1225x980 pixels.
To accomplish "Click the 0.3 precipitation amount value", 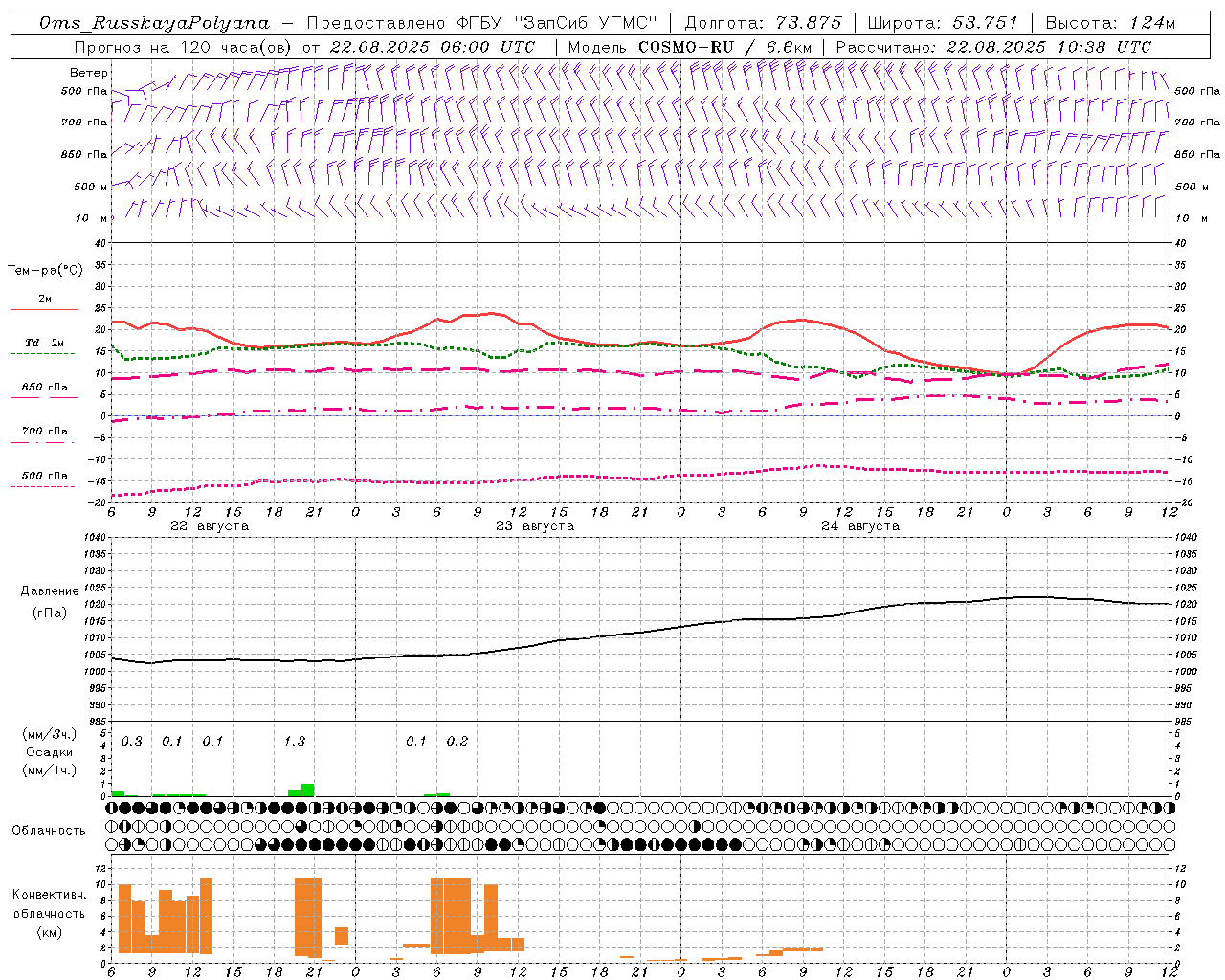I will click(x=132, y=742).
